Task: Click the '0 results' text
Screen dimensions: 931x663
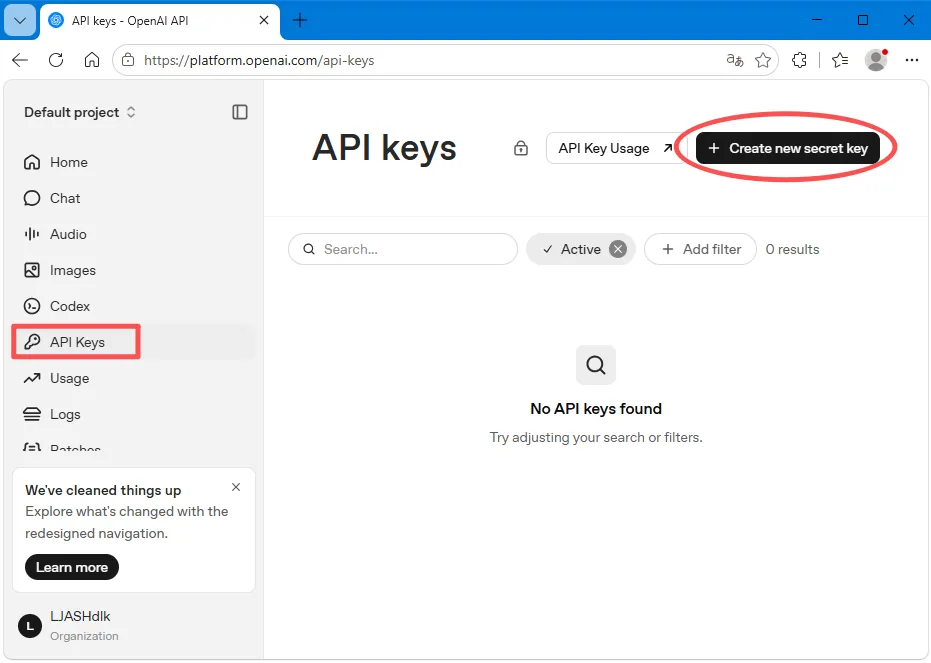Action: (792, 249)
